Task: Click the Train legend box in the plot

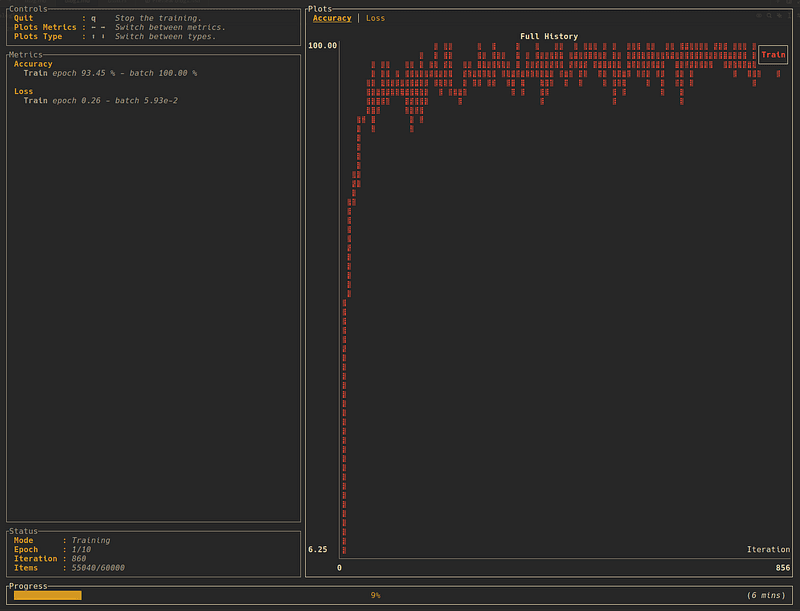Action: coord(773,55)
